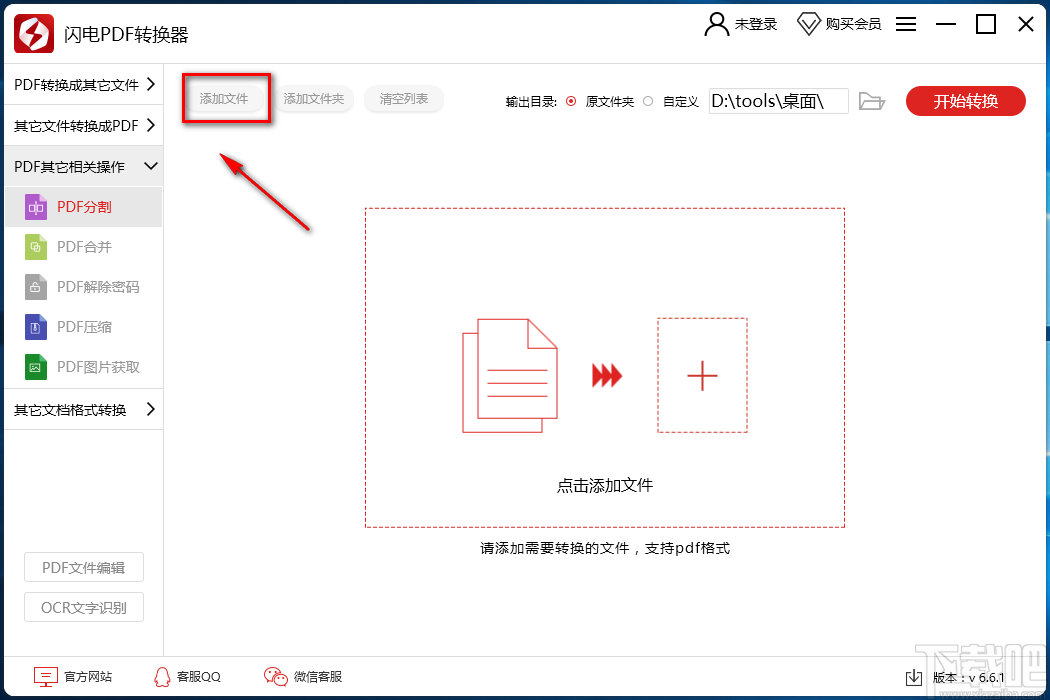Screen dimensions: 1050x700
Task: Click the 客服QQ support icon
Action: point(161,677)
